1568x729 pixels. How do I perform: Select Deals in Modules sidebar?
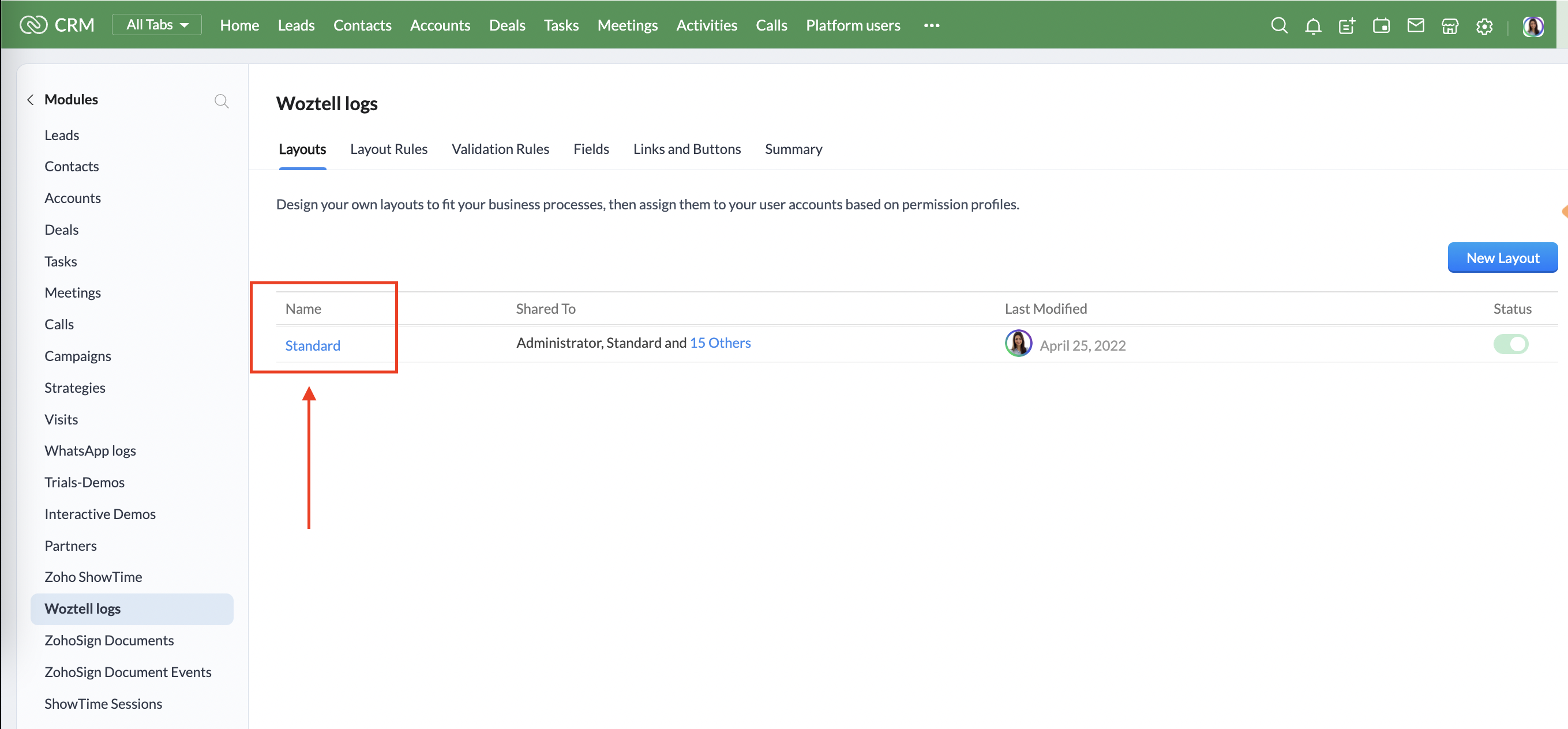[62, 230]
